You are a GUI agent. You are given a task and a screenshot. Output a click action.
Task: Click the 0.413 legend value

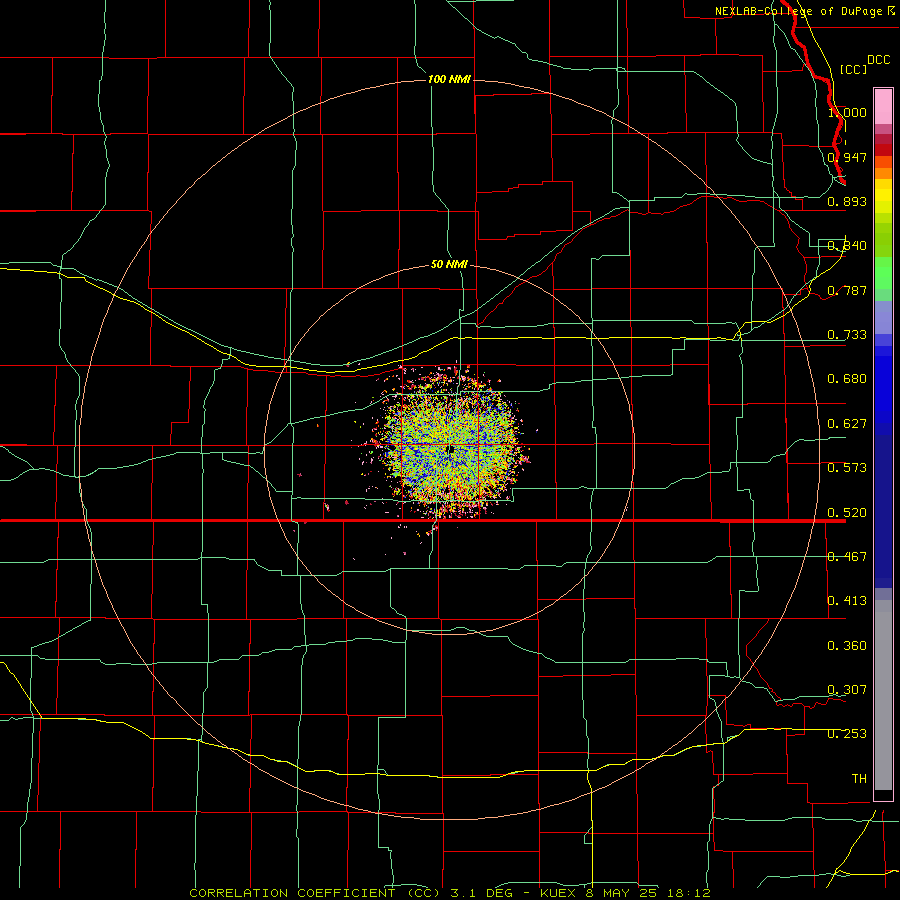[x=847, y=601]
